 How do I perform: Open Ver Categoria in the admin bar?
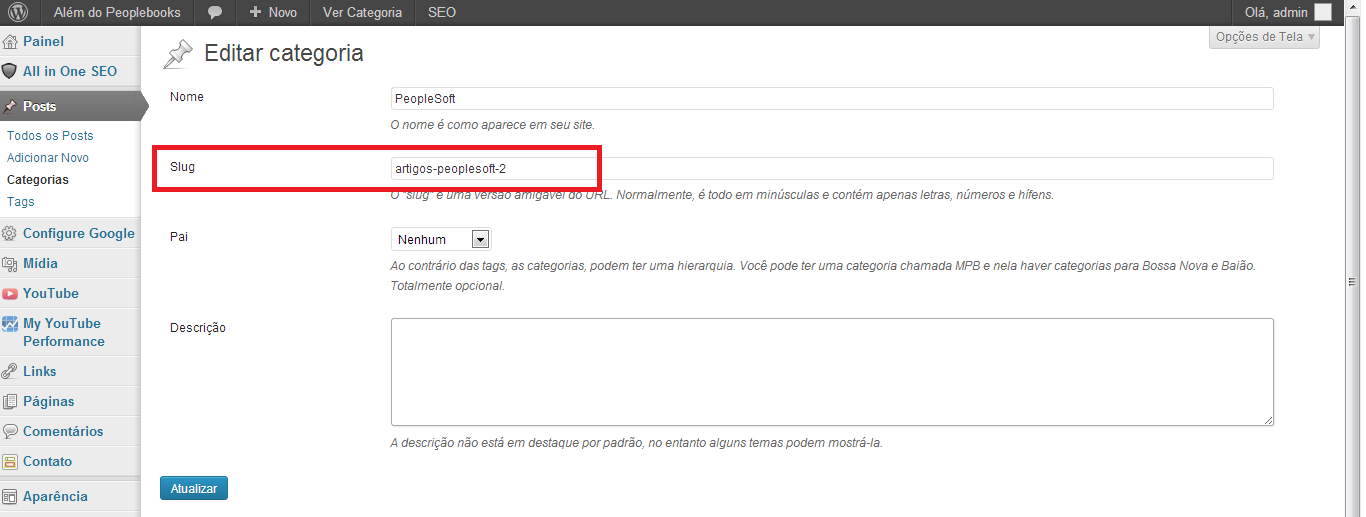tap(362, 13)
